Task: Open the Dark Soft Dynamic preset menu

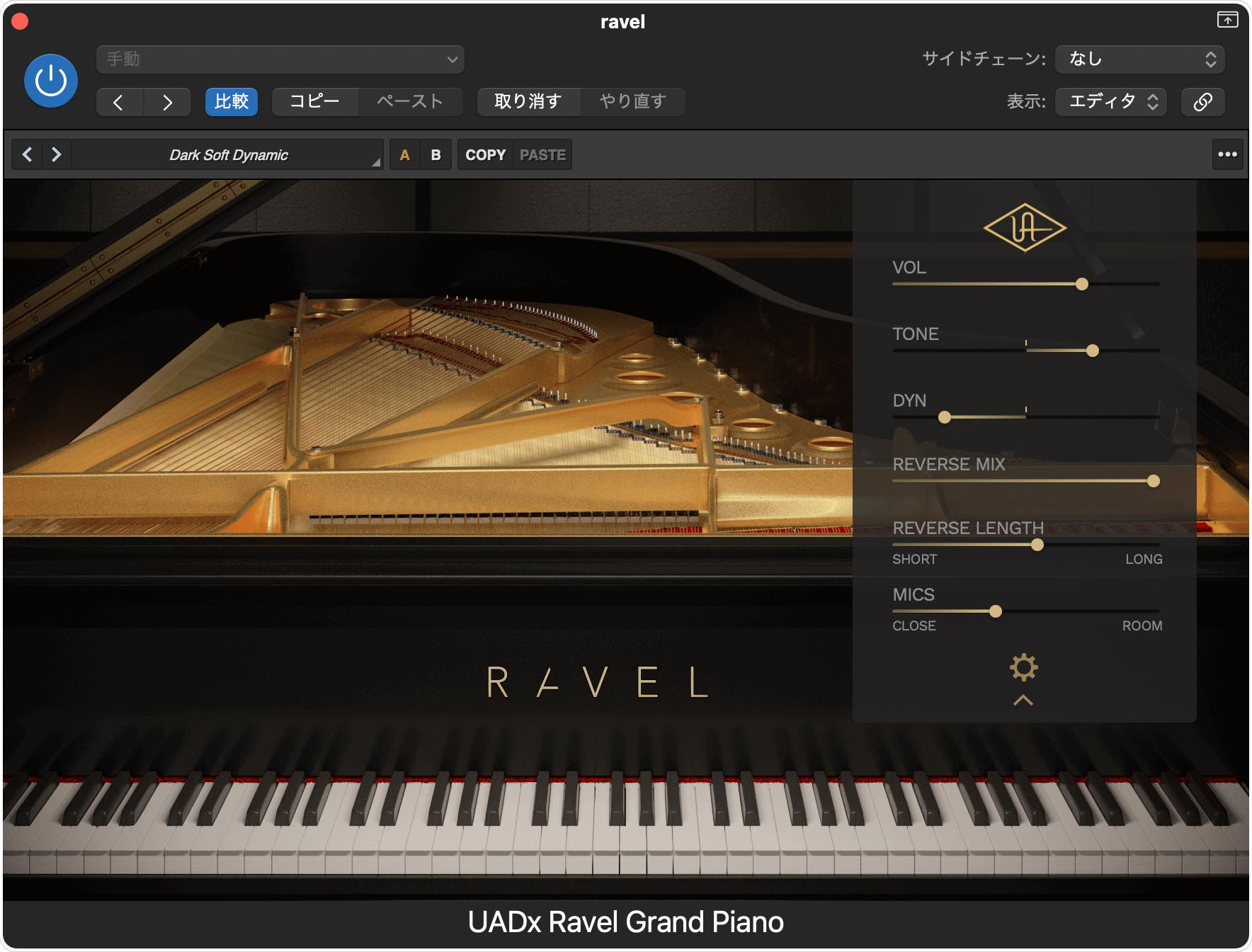Action: point(228,154)
